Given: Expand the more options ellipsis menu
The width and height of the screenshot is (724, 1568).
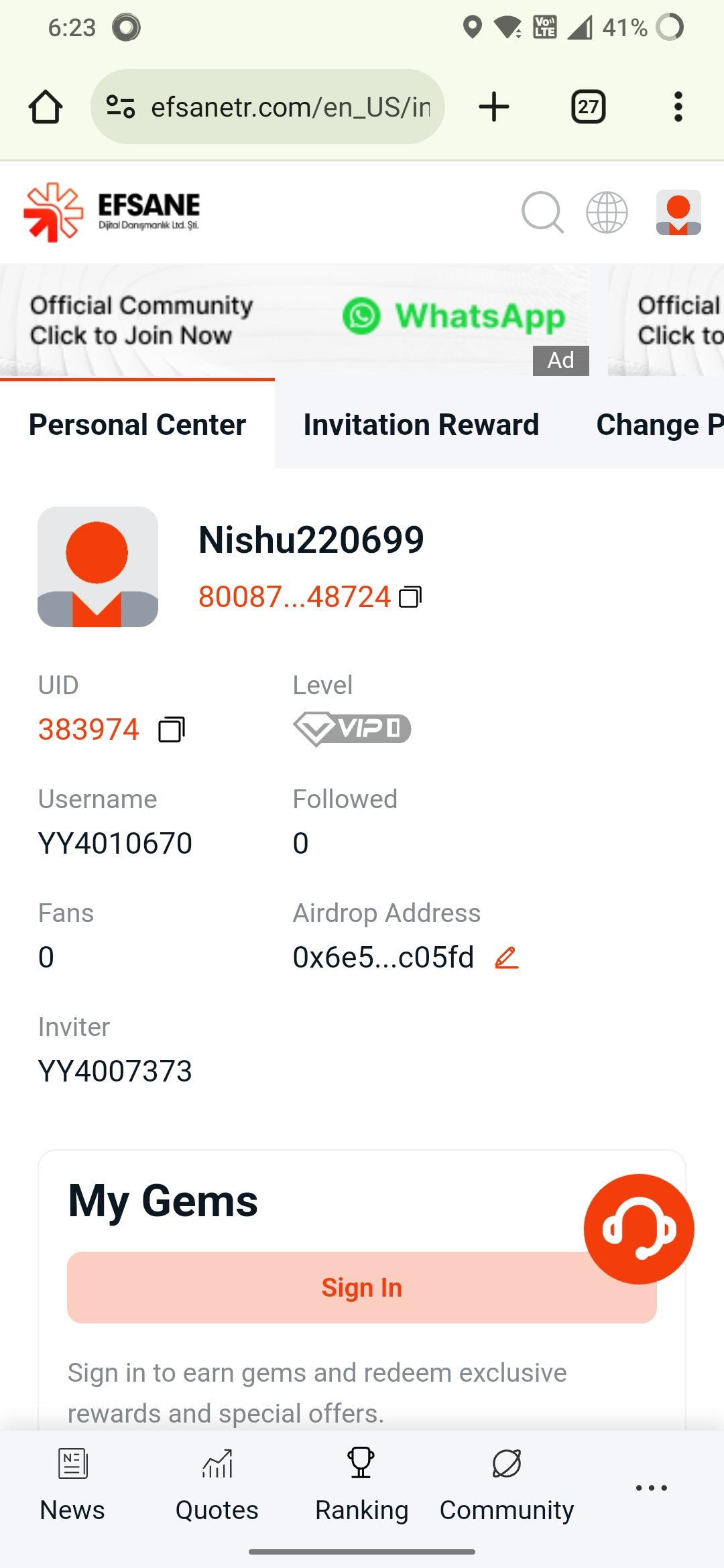Looking at the screenshot, I should (x=651, y=1488).
